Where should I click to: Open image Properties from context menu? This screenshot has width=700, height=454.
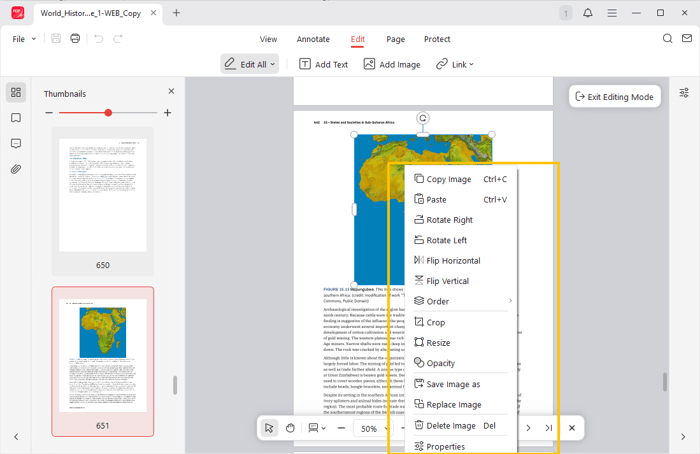pyautogui.click(x=462, y=446)
